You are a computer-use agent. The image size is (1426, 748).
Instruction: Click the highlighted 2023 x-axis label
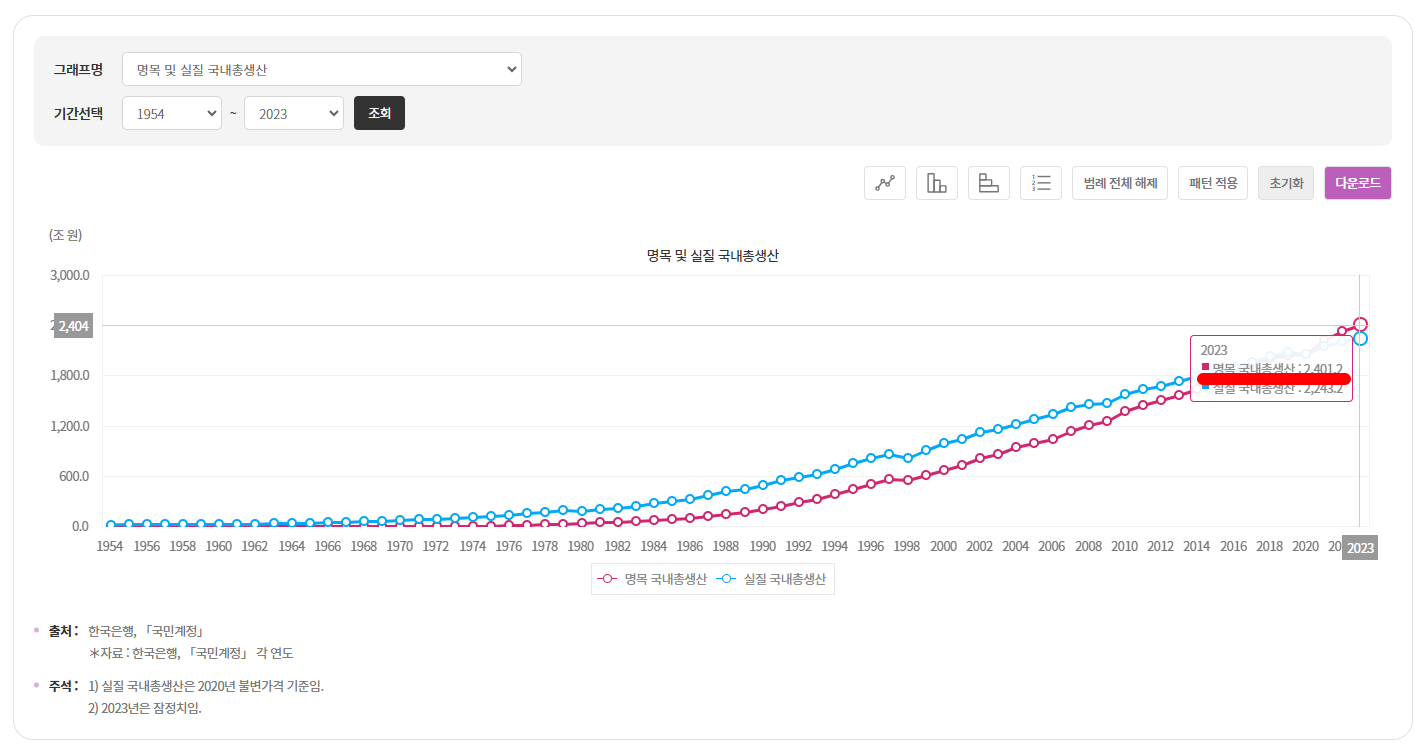1360,548
